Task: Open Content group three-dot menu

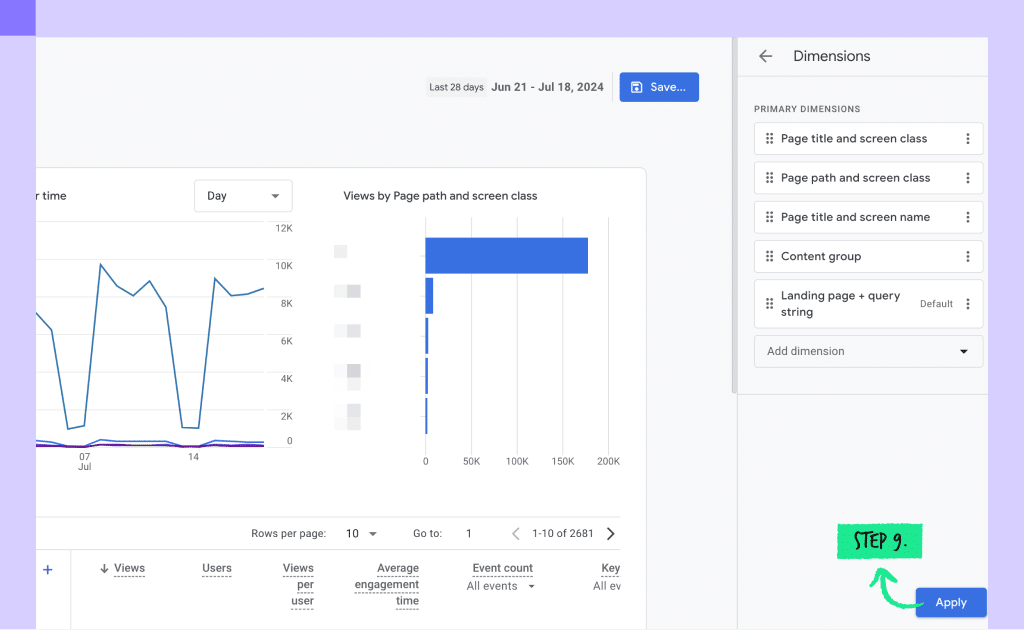Action: [x=968, y=256]
